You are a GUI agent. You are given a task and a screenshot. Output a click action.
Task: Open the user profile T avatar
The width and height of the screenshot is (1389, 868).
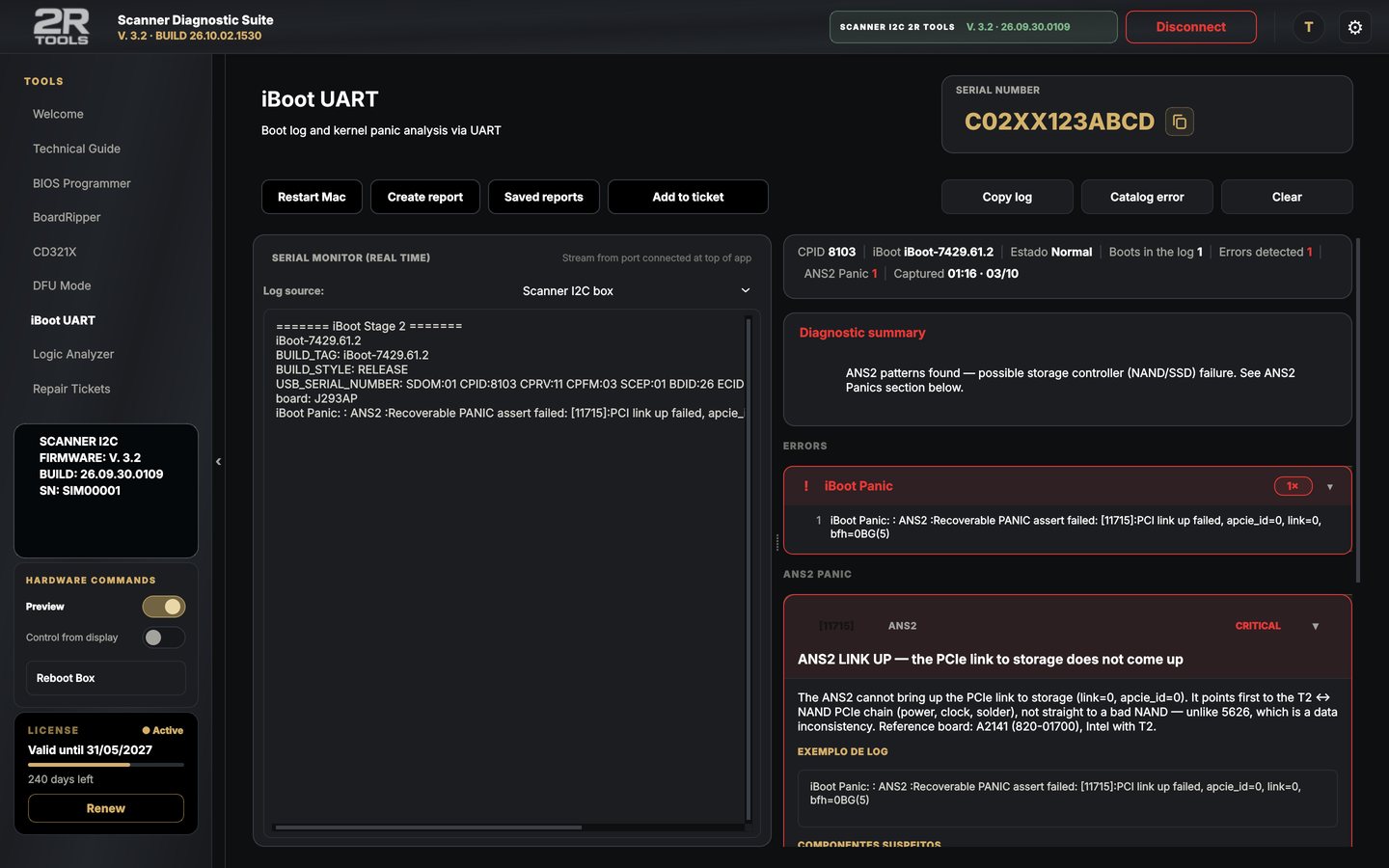point(1308,27)
